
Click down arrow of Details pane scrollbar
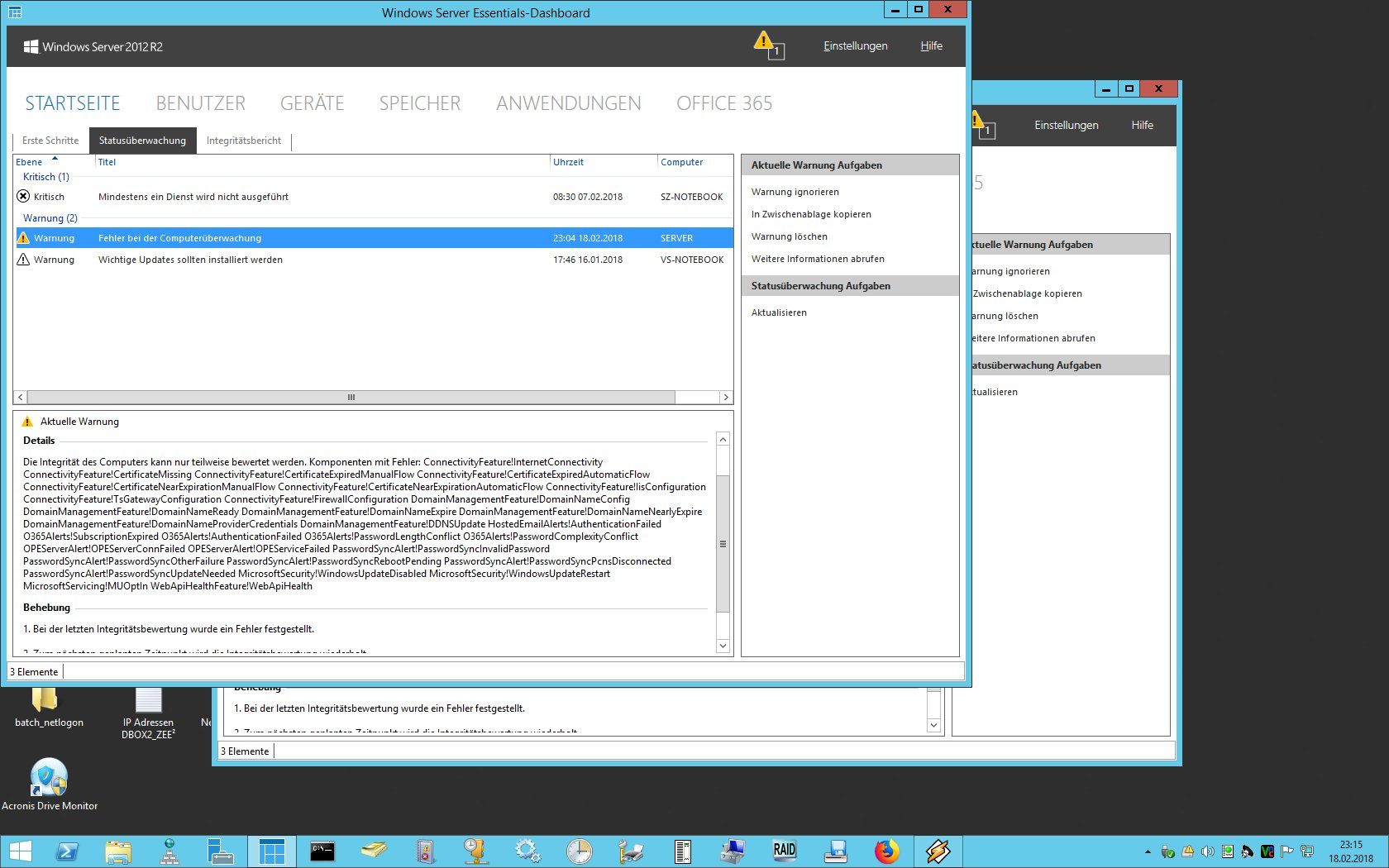[723, 646]
